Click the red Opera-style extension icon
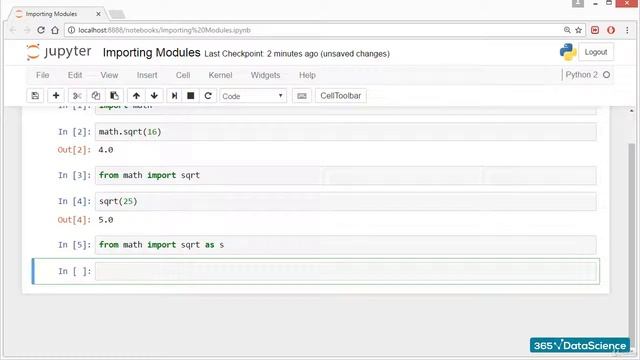The image size is (640, 360). coord(611,30)
